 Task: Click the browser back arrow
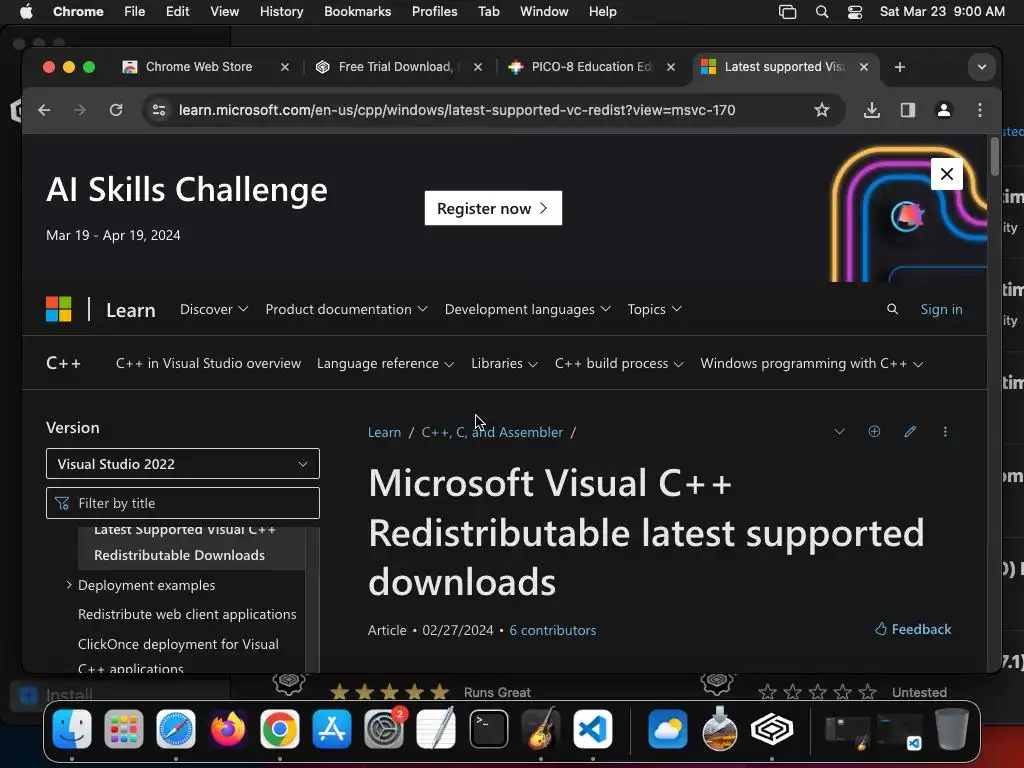(44, 110)
